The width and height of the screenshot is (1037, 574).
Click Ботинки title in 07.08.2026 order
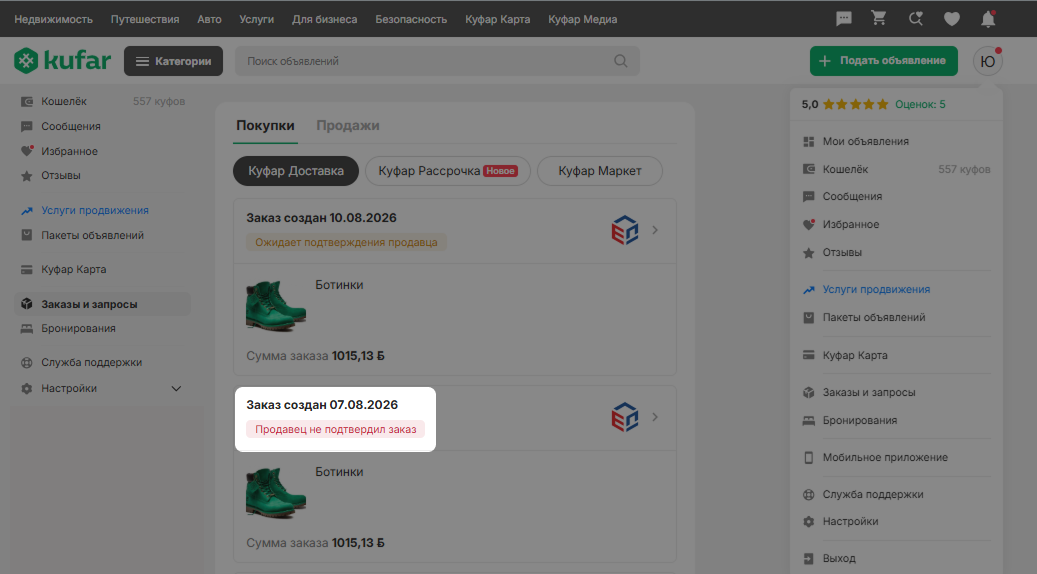pyautogui.click(x=339, y=472)
